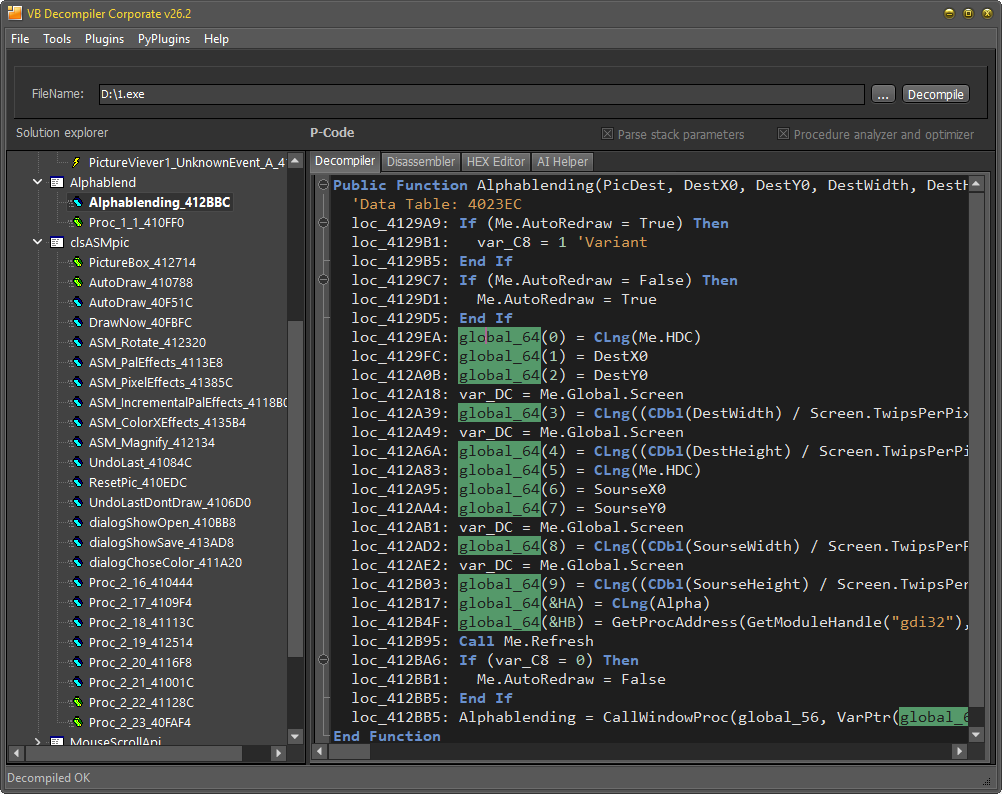The image size is (1002, 794).
Task: Switch to the Disassembler tab
Action: point(420,162)
